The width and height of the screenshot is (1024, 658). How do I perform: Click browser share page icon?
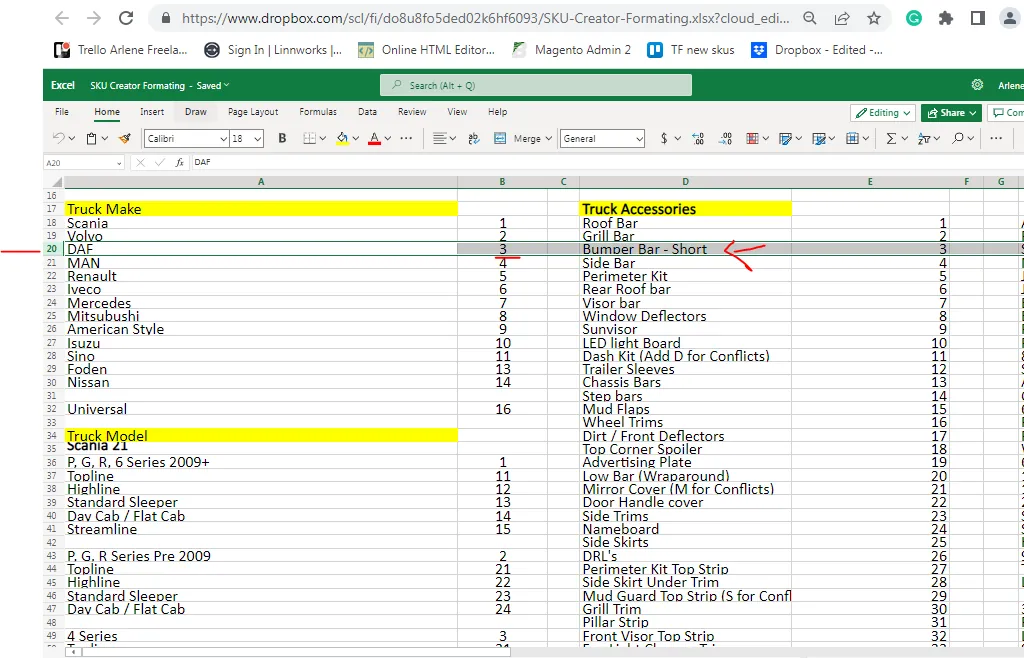(842, 18)
